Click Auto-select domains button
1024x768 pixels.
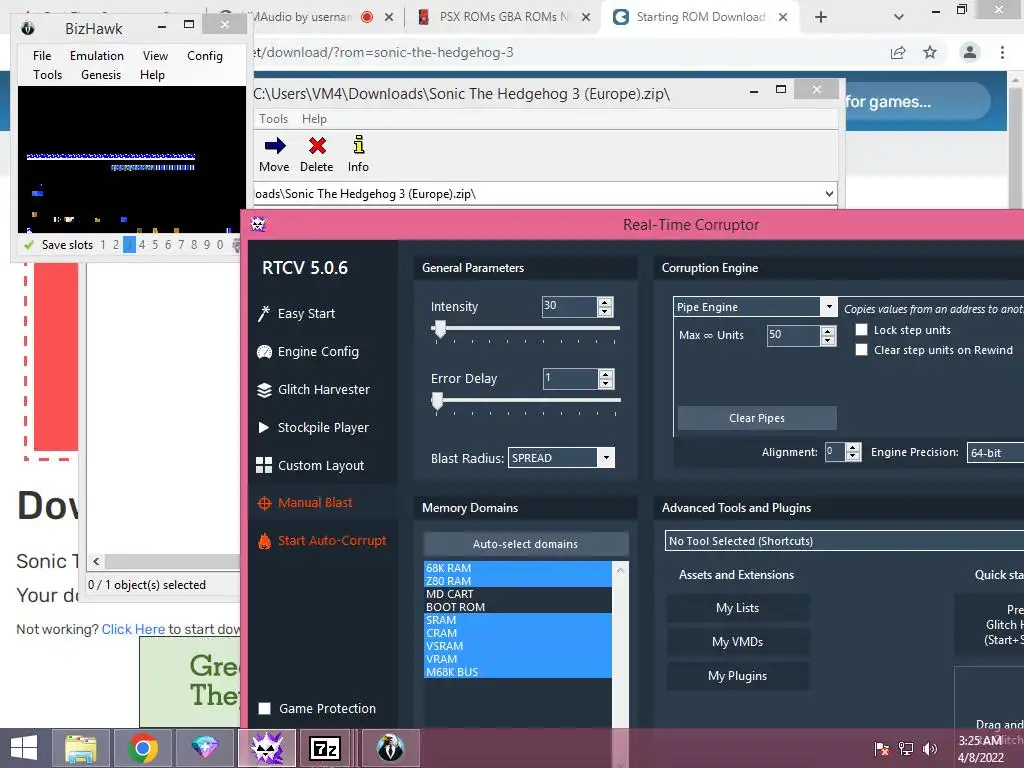pyautogui.click(x=526, y=543)
